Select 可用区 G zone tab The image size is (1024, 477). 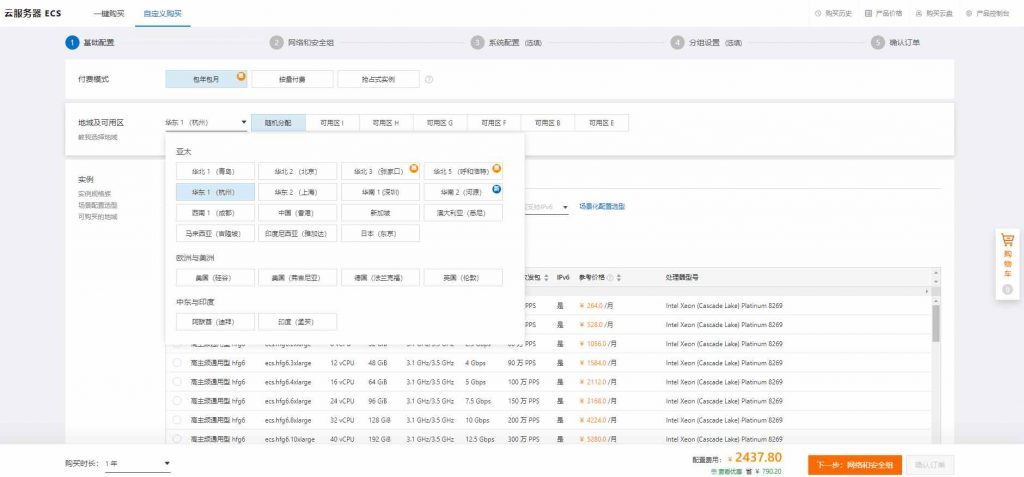tap(440, 123)
